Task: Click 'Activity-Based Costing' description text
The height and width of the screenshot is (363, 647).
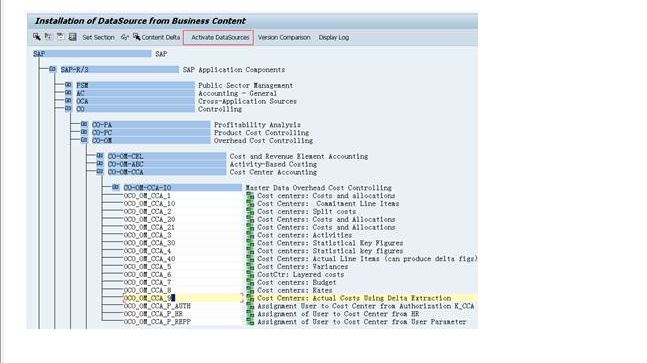Action: 273,164
